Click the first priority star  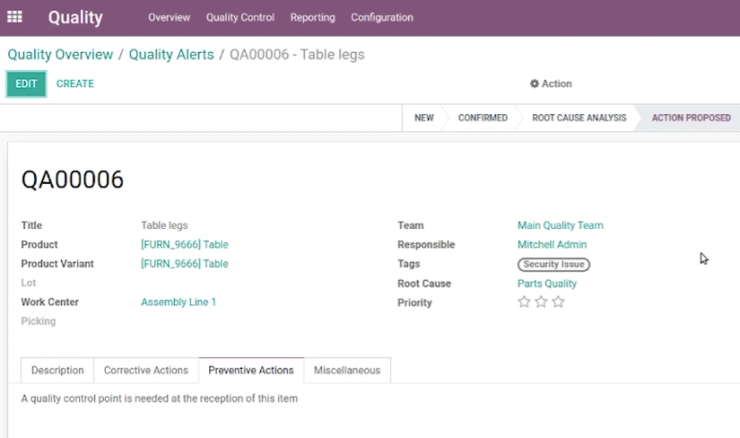[524, 302]
